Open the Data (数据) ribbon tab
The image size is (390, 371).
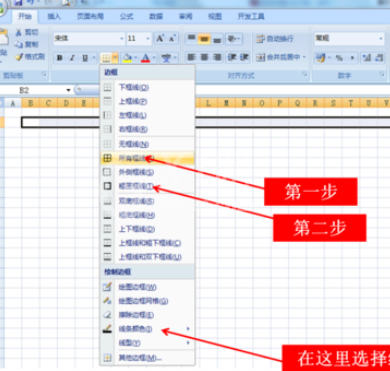pyautogui.click(x=156, y=16)
